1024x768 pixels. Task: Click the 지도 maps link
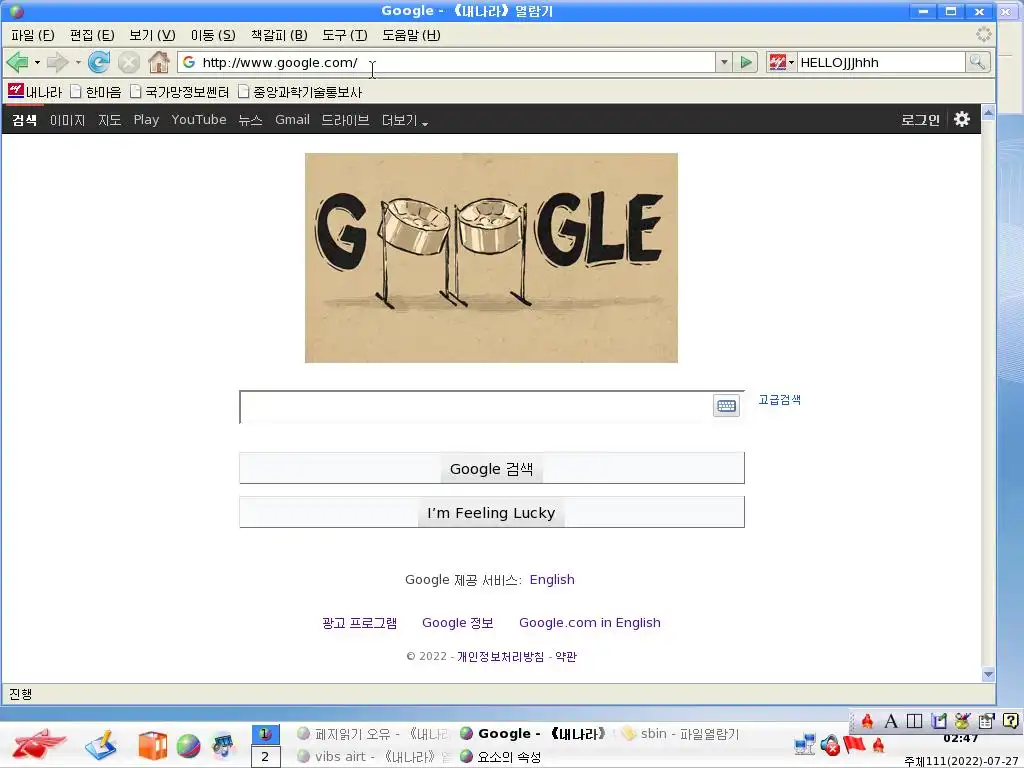coord(110,120)
